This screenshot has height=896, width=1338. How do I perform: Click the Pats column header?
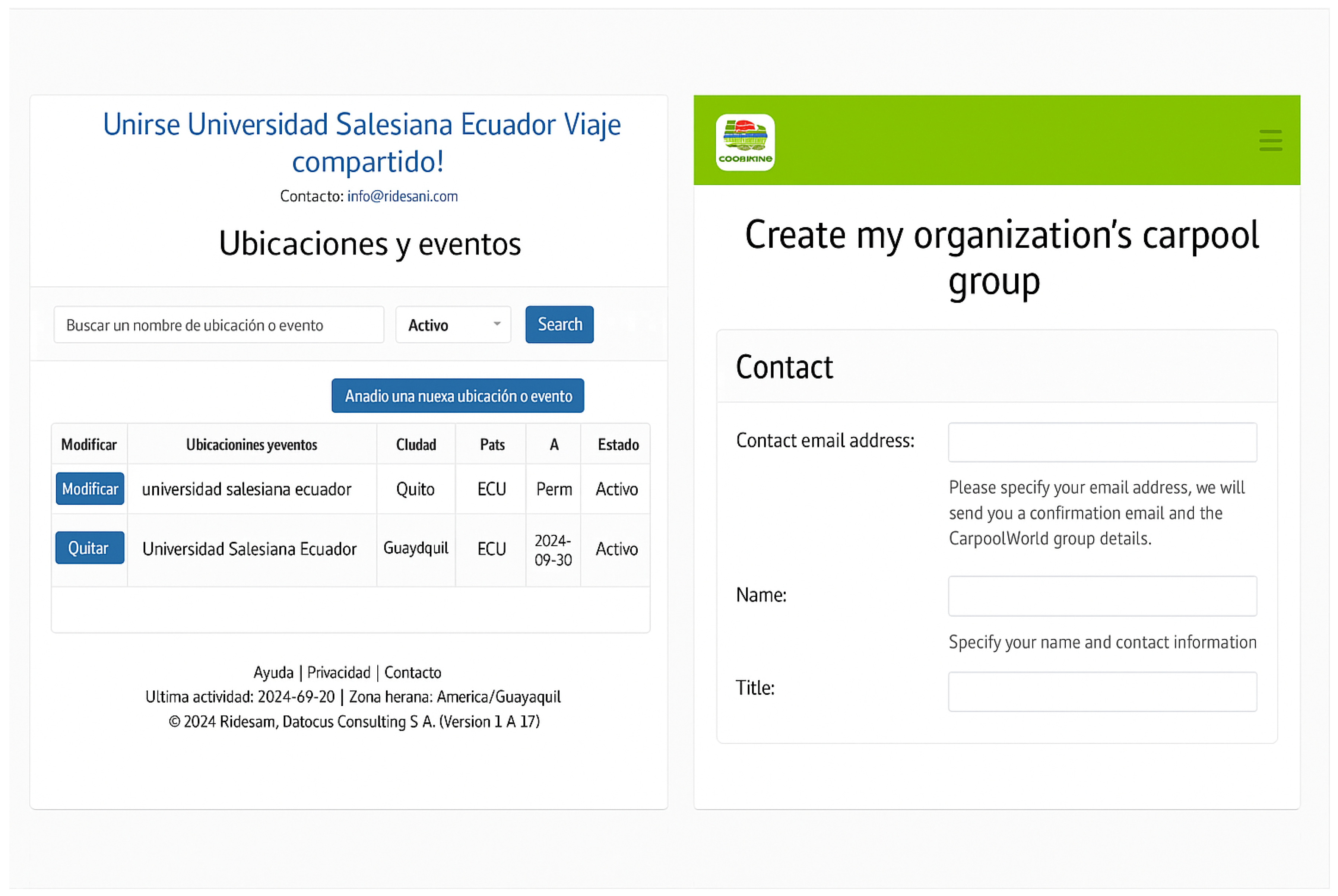(491, 444)
